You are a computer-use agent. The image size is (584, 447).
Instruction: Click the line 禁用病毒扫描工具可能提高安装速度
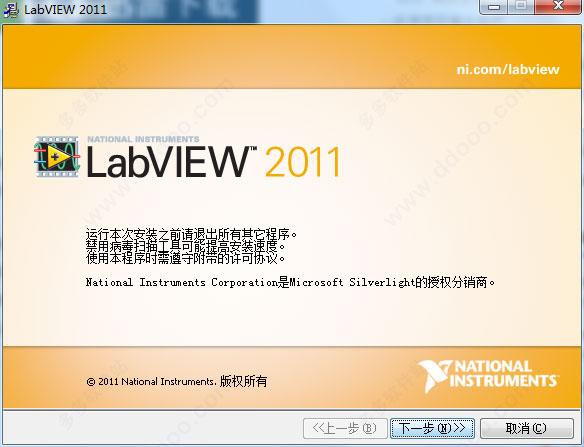pyautogui.click(x=185, y=246)
